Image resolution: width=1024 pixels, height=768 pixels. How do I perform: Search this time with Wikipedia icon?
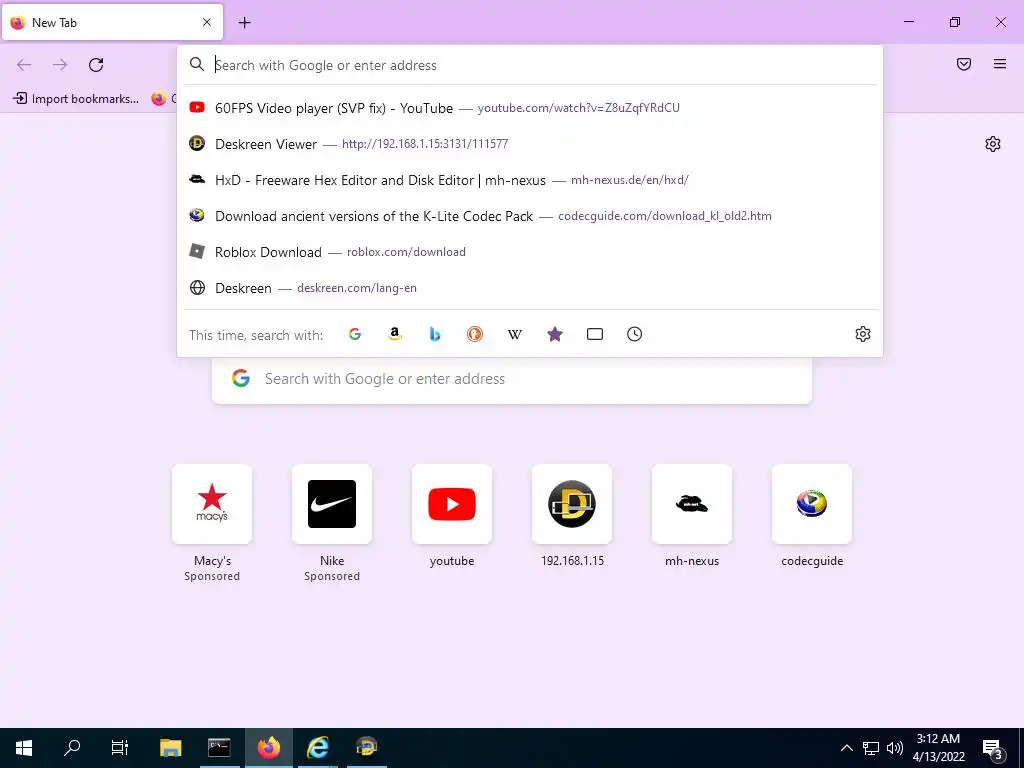point(515,334)
